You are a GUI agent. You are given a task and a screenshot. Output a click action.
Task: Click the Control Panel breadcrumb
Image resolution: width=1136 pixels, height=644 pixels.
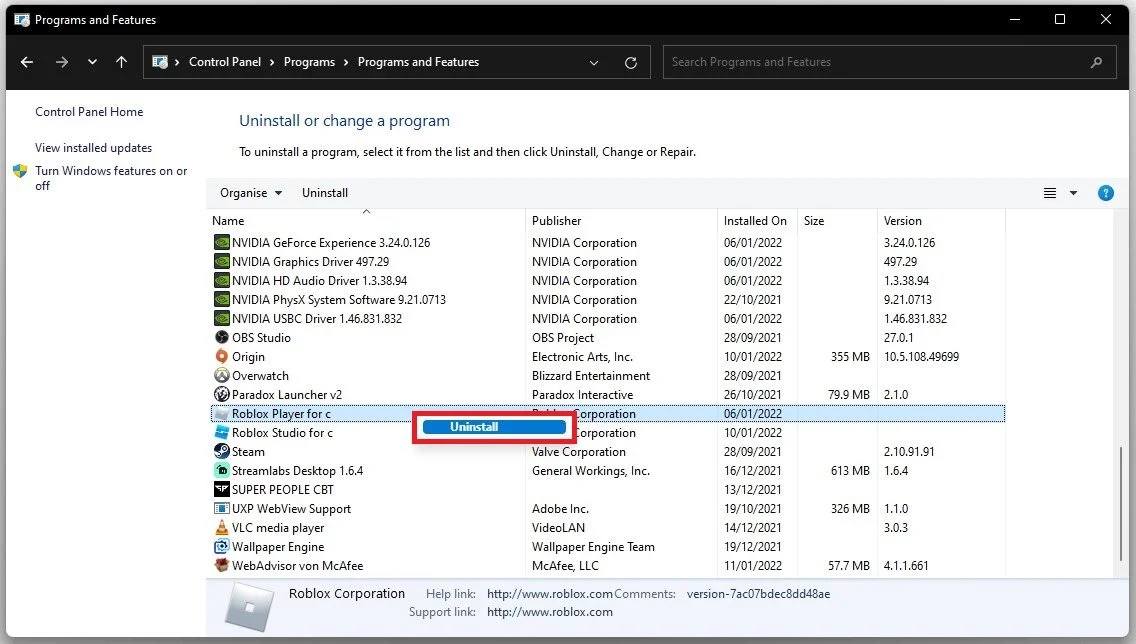pyautogui.click(x=225, y=62)
